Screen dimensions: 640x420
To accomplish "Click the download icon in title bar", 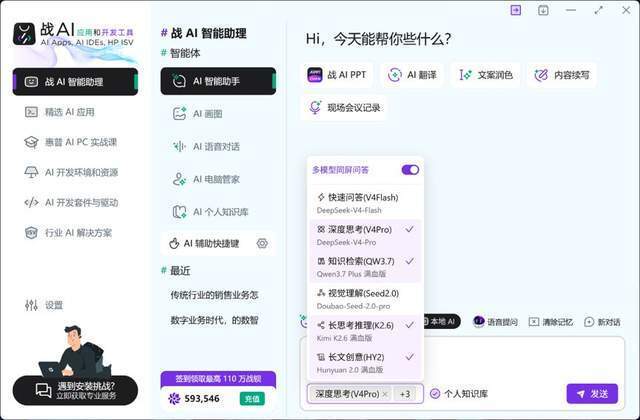I will pyautogui.click(x=543, y=10).
